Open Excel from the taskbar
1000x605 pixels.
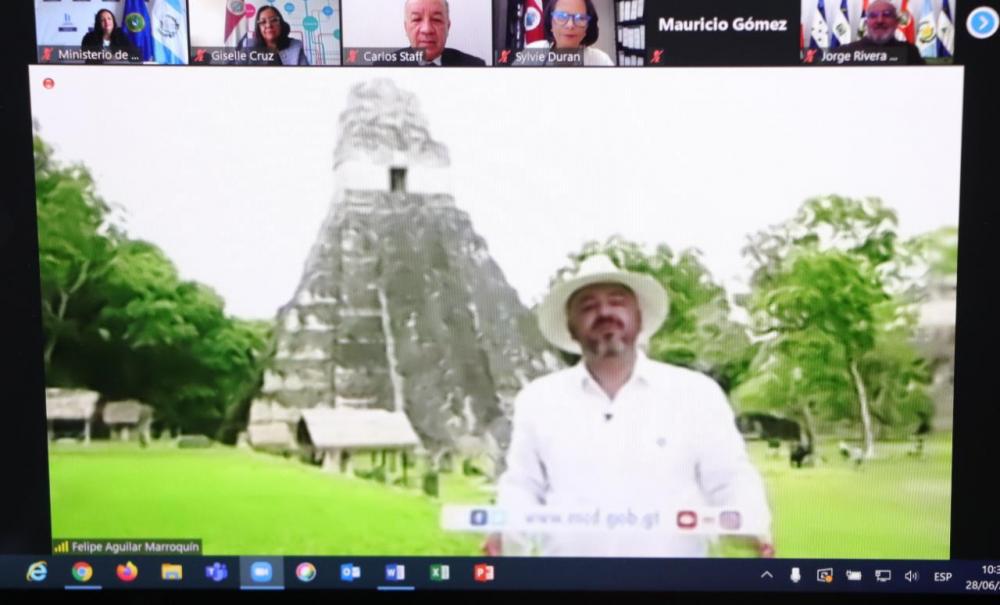click(x=439, y=572)
